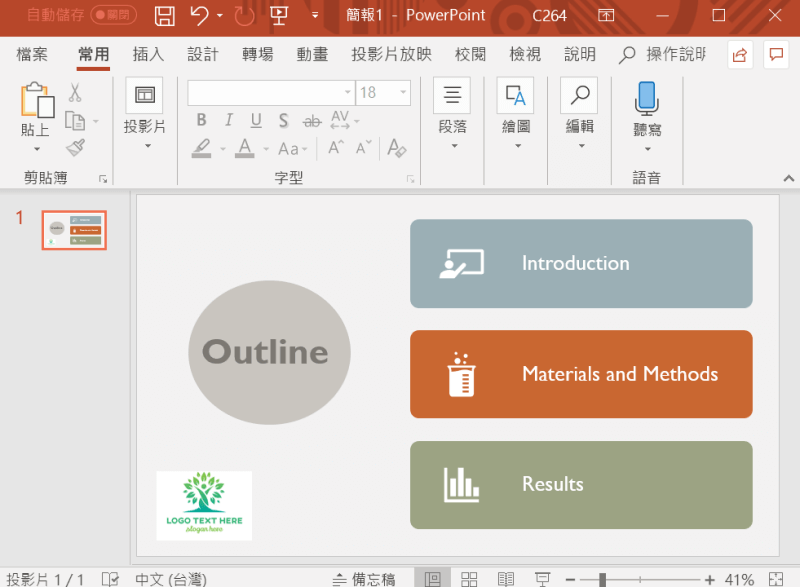This screenshot has height=587, width=800.
Task: Click the Redo arrow icon
Action: tap(244, 16)
